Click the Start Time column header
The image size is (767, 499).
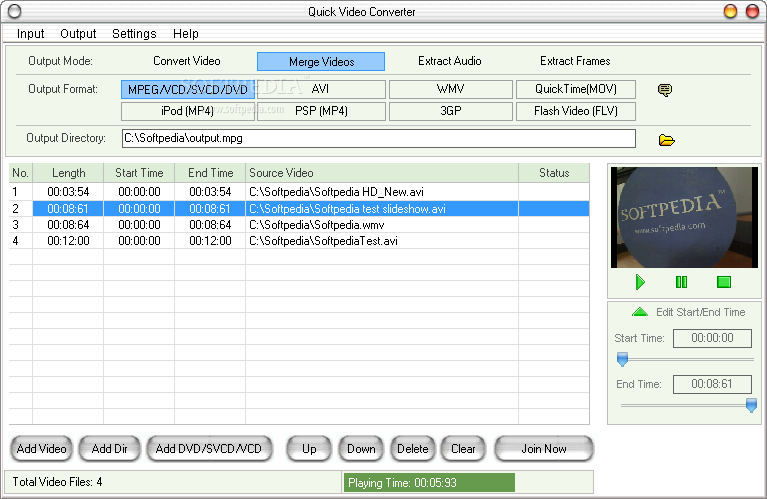click(139, 173)
